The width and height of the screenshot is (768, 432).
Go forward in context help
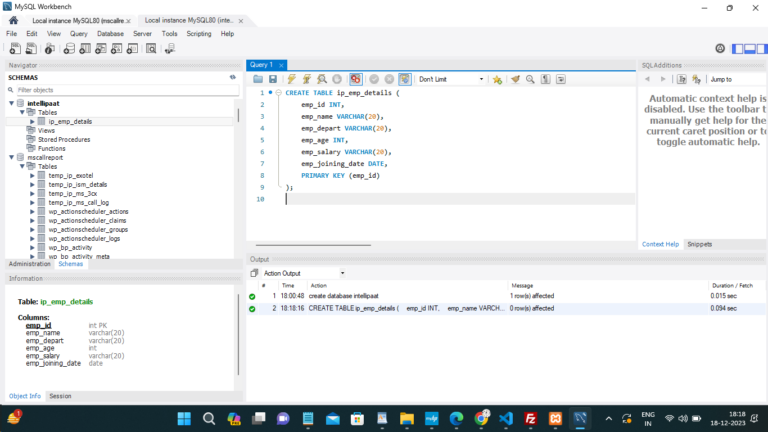(663, 79)
